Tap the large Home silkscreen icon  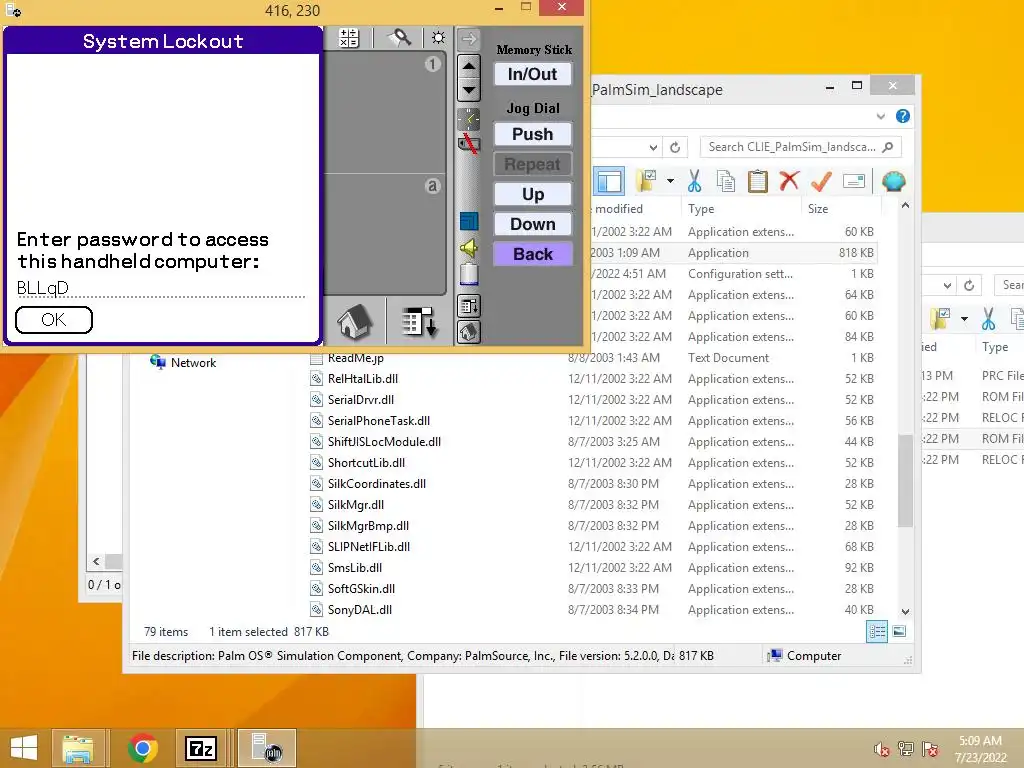(355, 322)
